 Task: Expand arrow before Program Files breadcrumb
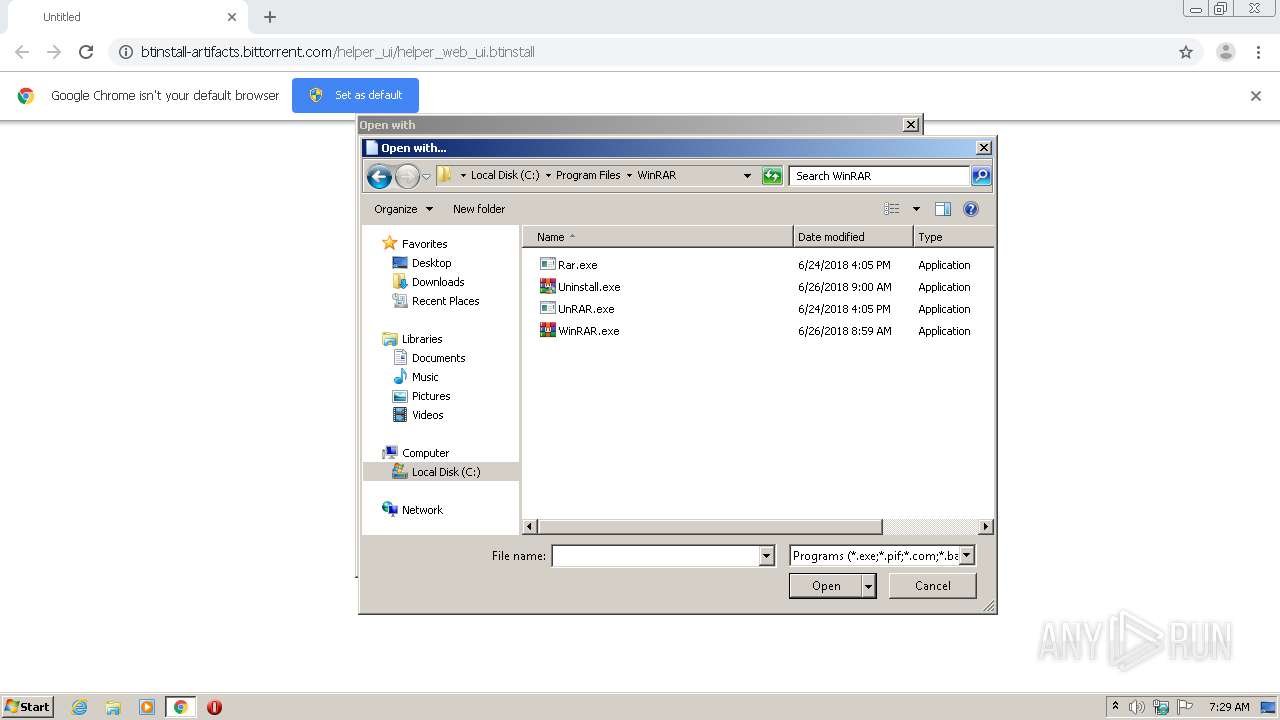pos(548,176)
